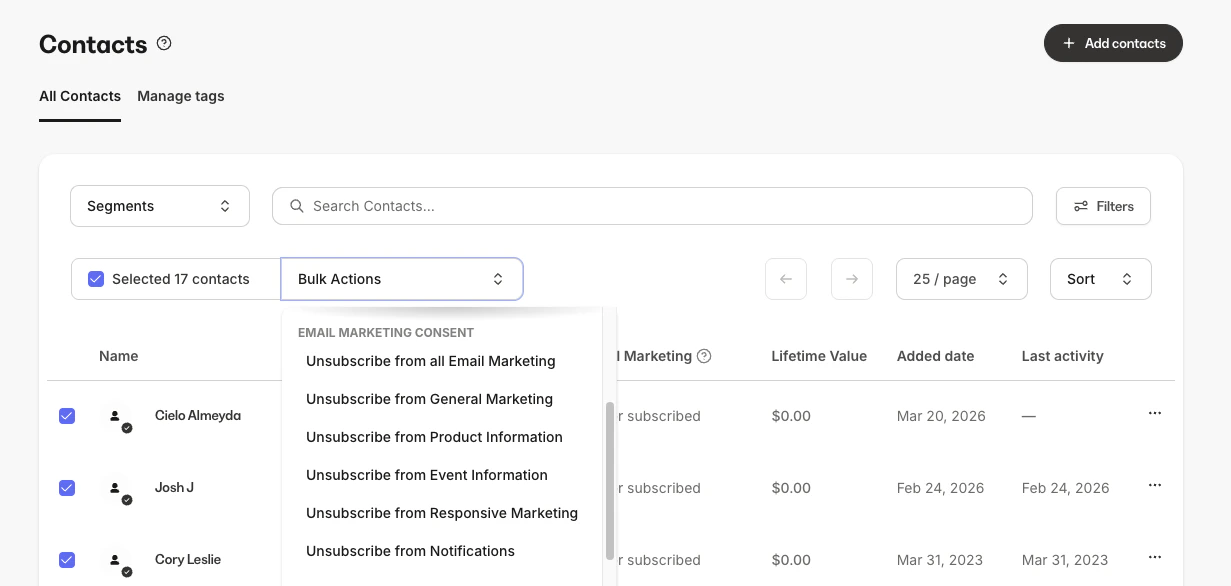Click the Add contacts button

point(1113,43)
